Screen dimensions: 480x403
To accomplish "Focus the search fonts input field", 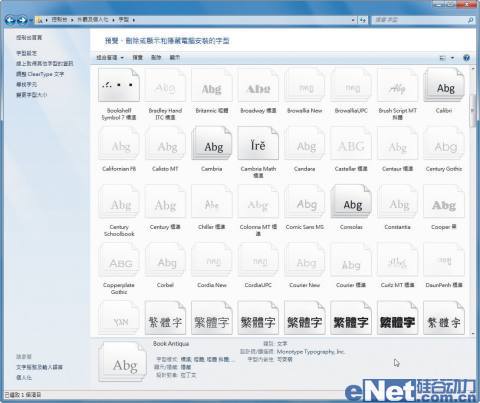I will [x=422, y=20].
